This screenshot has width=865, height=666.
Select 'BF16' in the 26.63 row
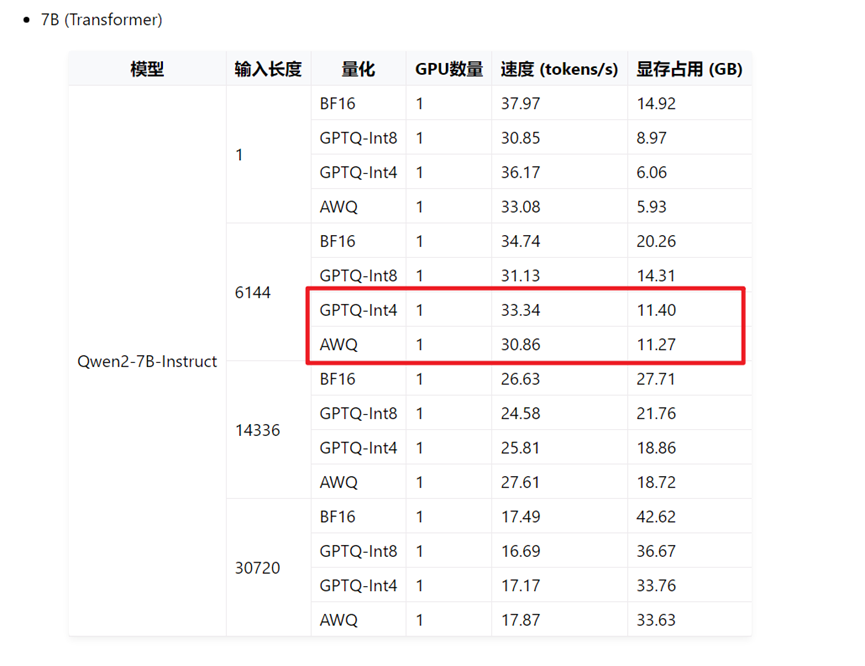pyautogui.click(x=337, y=379)
